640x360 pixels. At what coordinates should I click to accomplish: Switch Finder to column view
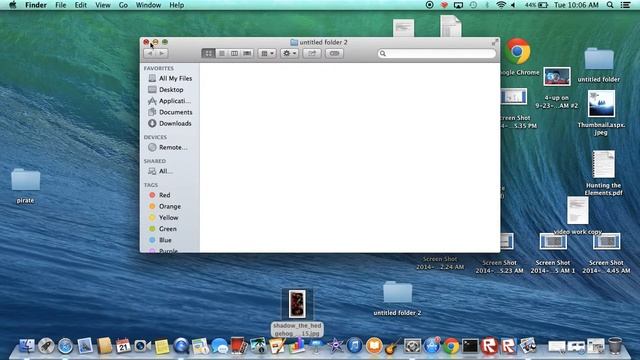coord(234,53)
